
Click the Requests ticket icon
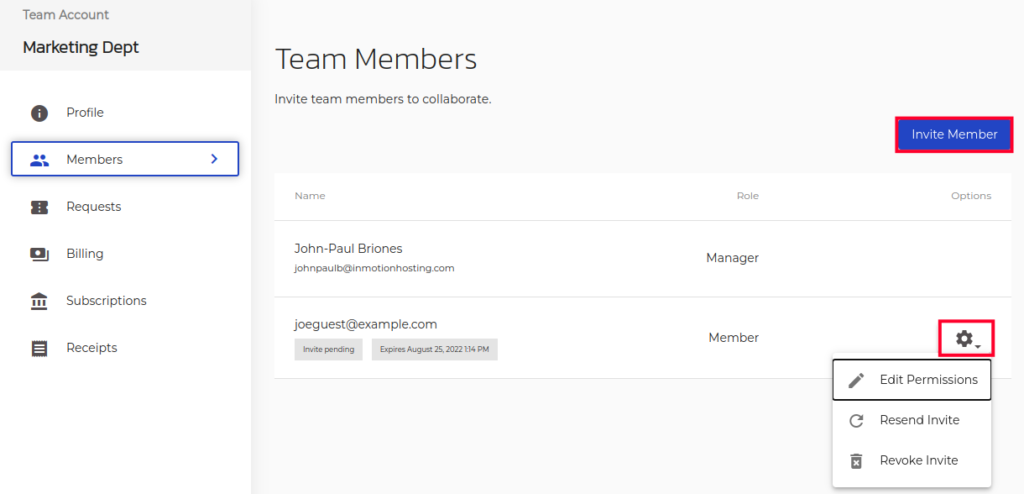pos(40,207)
